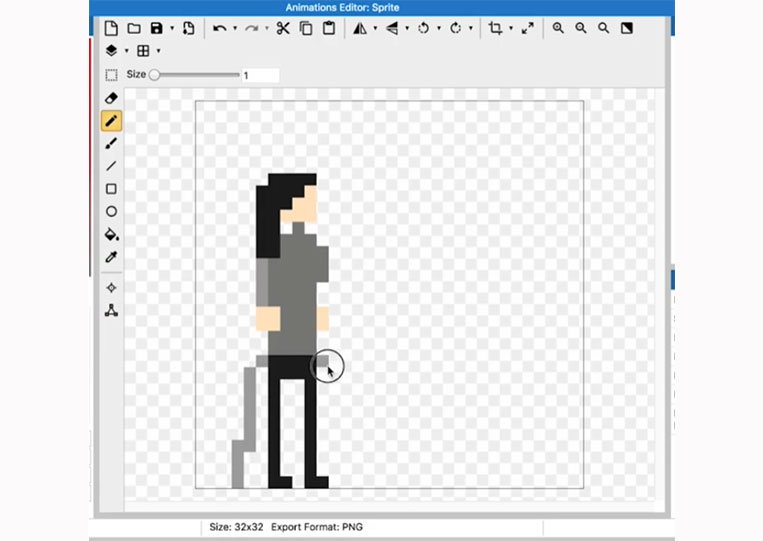Select the rectangular selection tool
This screenshot has width=763, height=541.
[111, 75]
